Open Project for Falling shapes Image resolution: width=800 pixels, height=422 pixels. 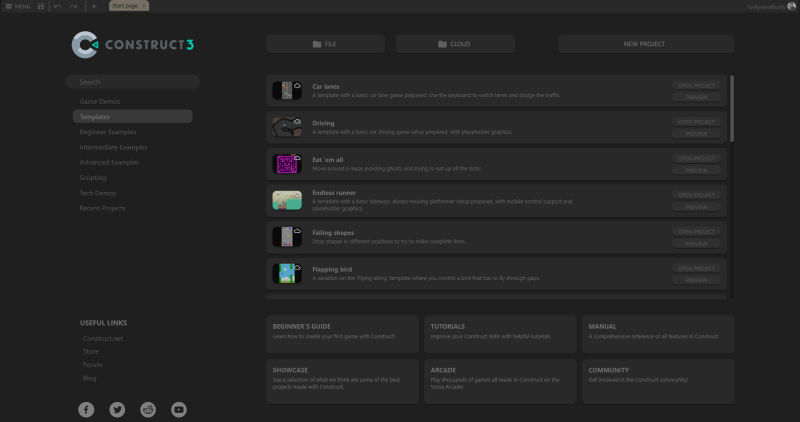696,232
